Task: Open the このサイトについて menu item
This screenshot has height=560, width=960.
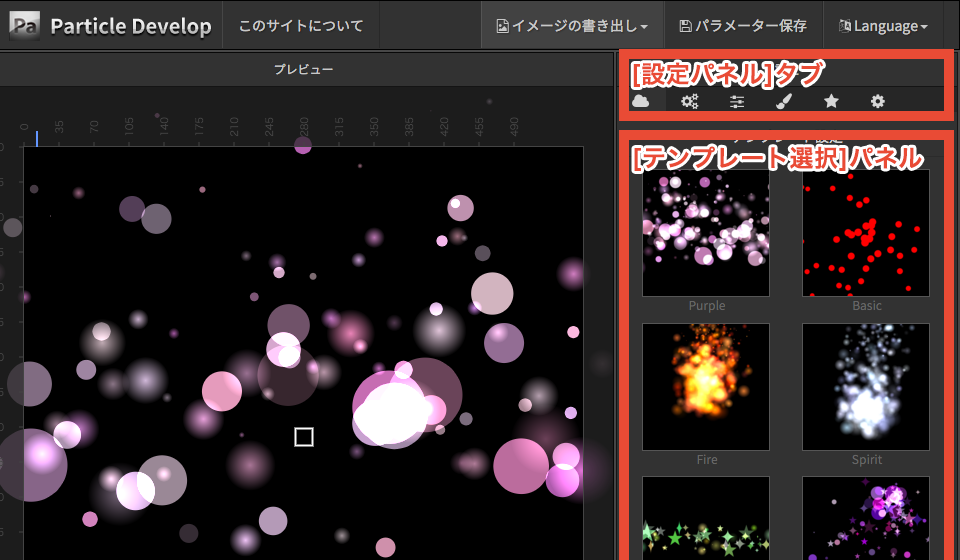Action: [301, 26]
